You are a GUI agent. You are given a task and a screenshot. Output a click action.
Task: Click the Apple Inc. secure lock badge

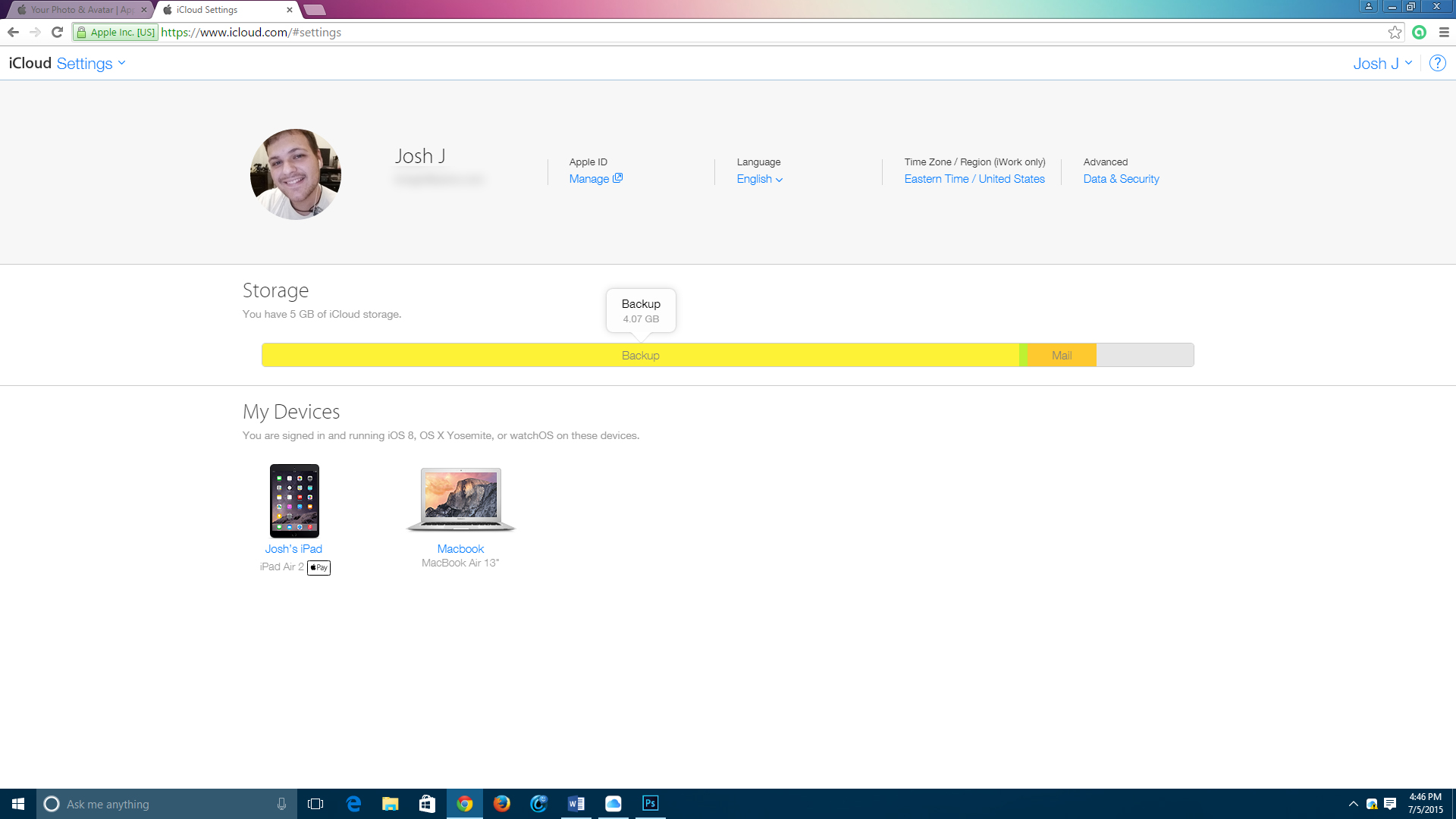point(116,32)
